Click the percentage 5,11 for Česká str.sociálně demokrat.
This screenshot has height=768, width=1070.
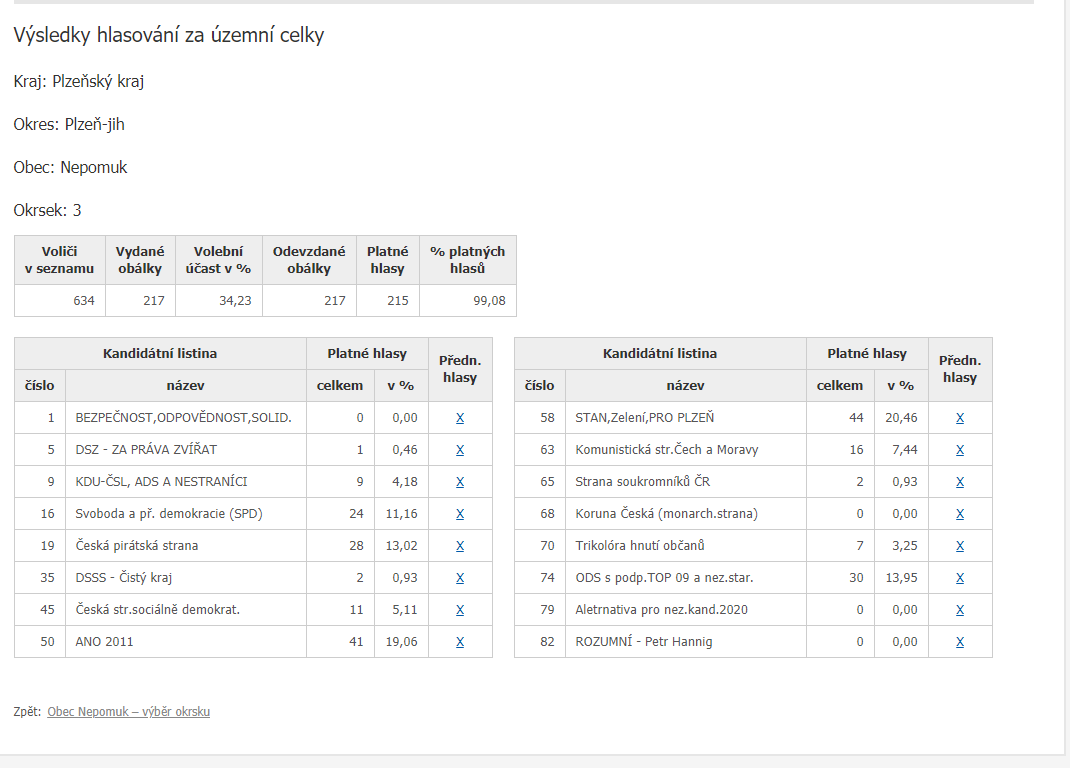pos(405,610)
